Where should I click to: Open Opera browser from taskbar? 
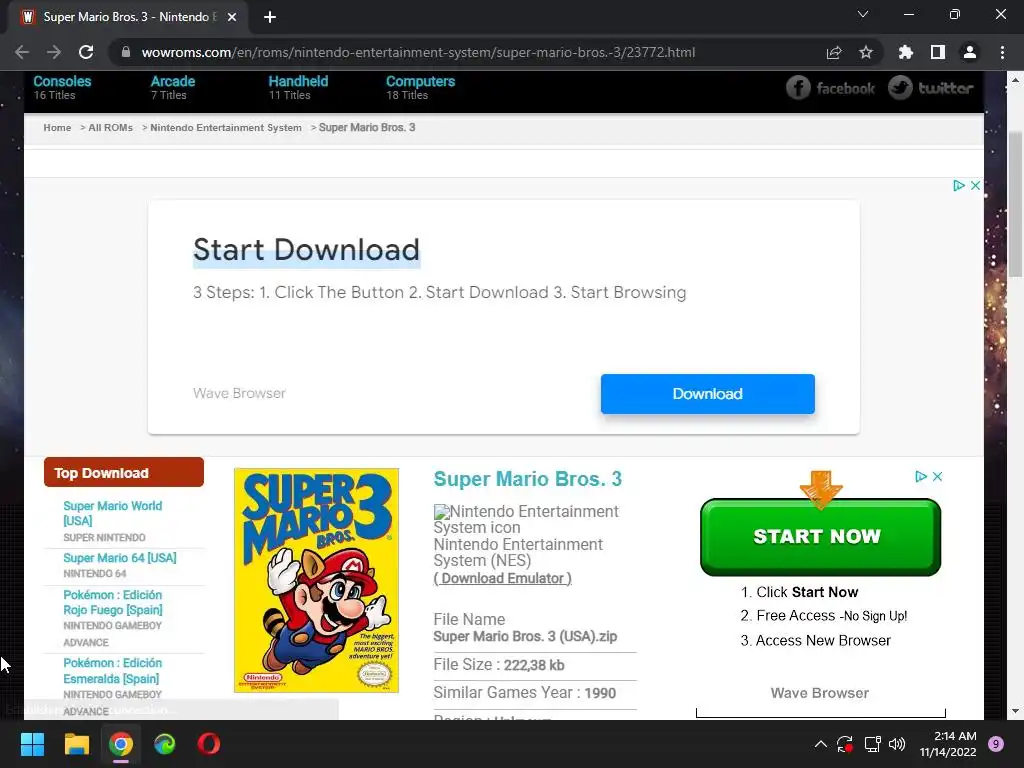[209, 744]
